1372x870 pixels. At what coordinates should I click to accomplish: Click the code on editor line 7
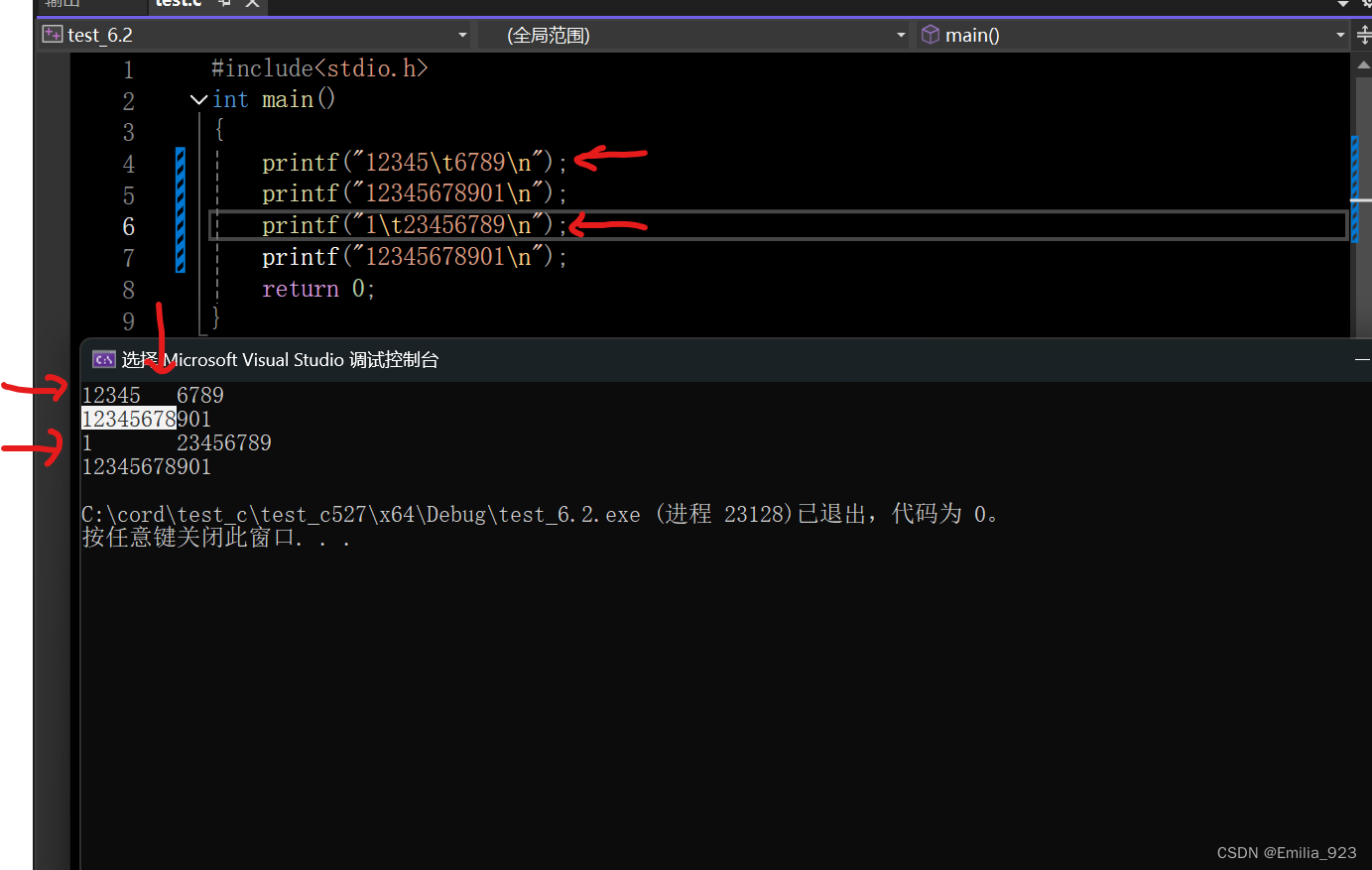point(415,257)
